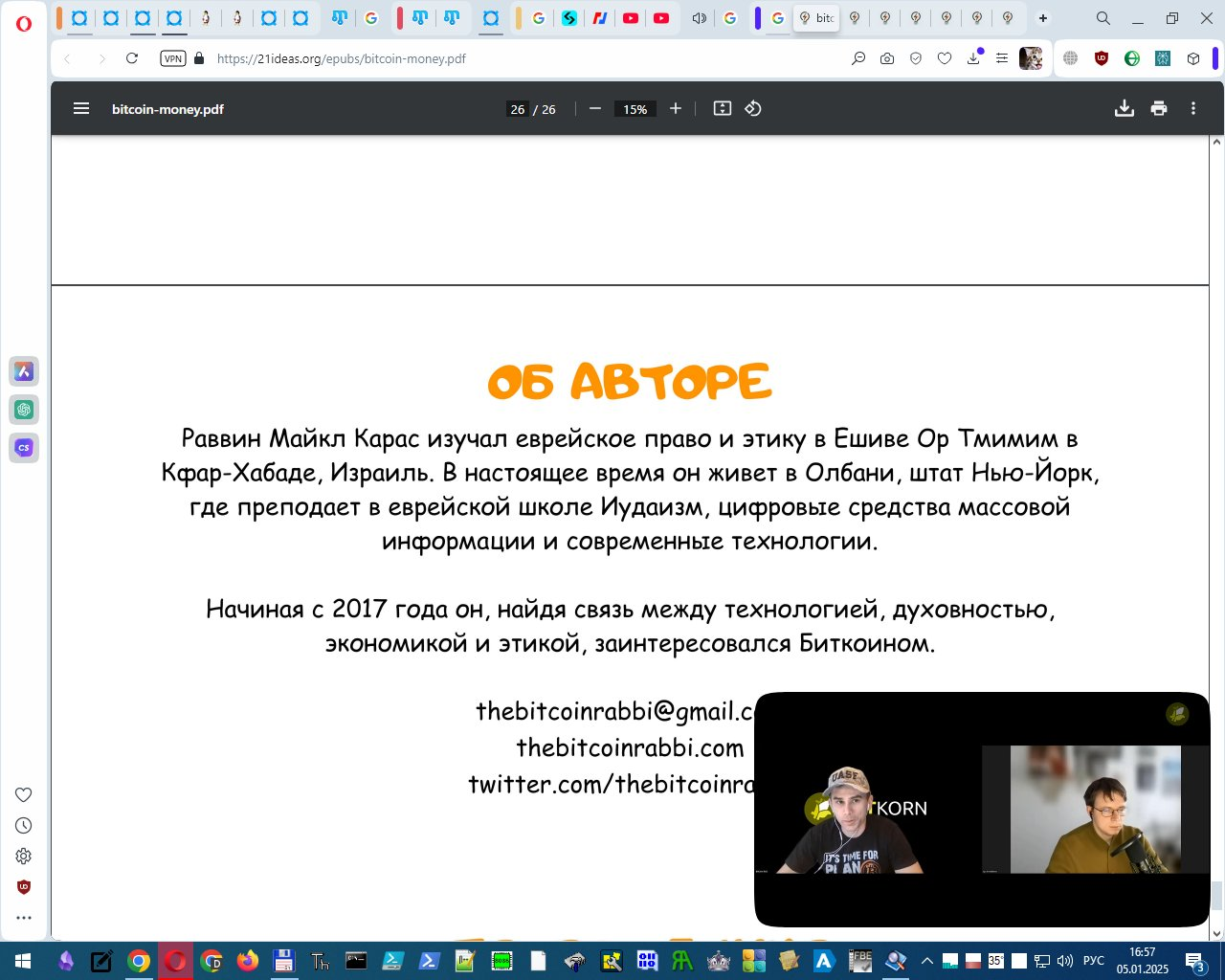The height and width of the screenshot is (980, 1225).
Task: Click the cat profile avatar
Action: click(x=1031, y=58)
